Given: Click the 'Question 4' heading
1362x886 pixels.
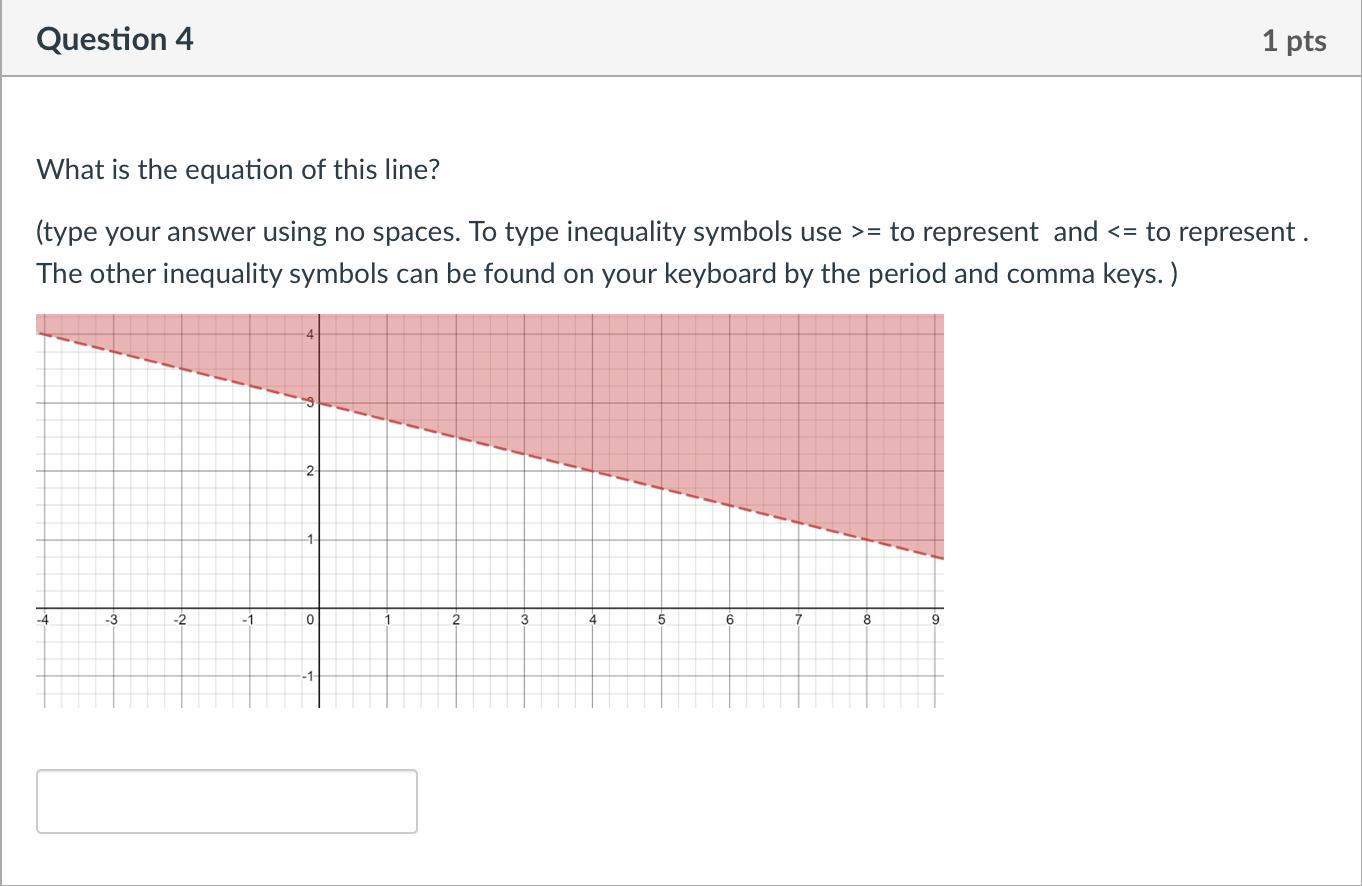Looking at the screenshot, I should pyautogui.click(x=115, y=39).
